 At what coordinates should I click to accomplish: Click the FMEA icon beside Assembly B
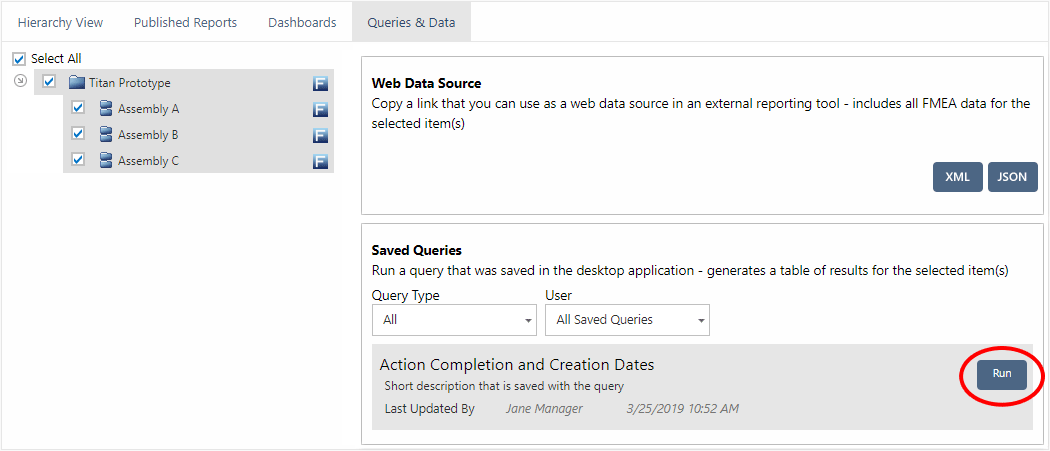[320, 136]
